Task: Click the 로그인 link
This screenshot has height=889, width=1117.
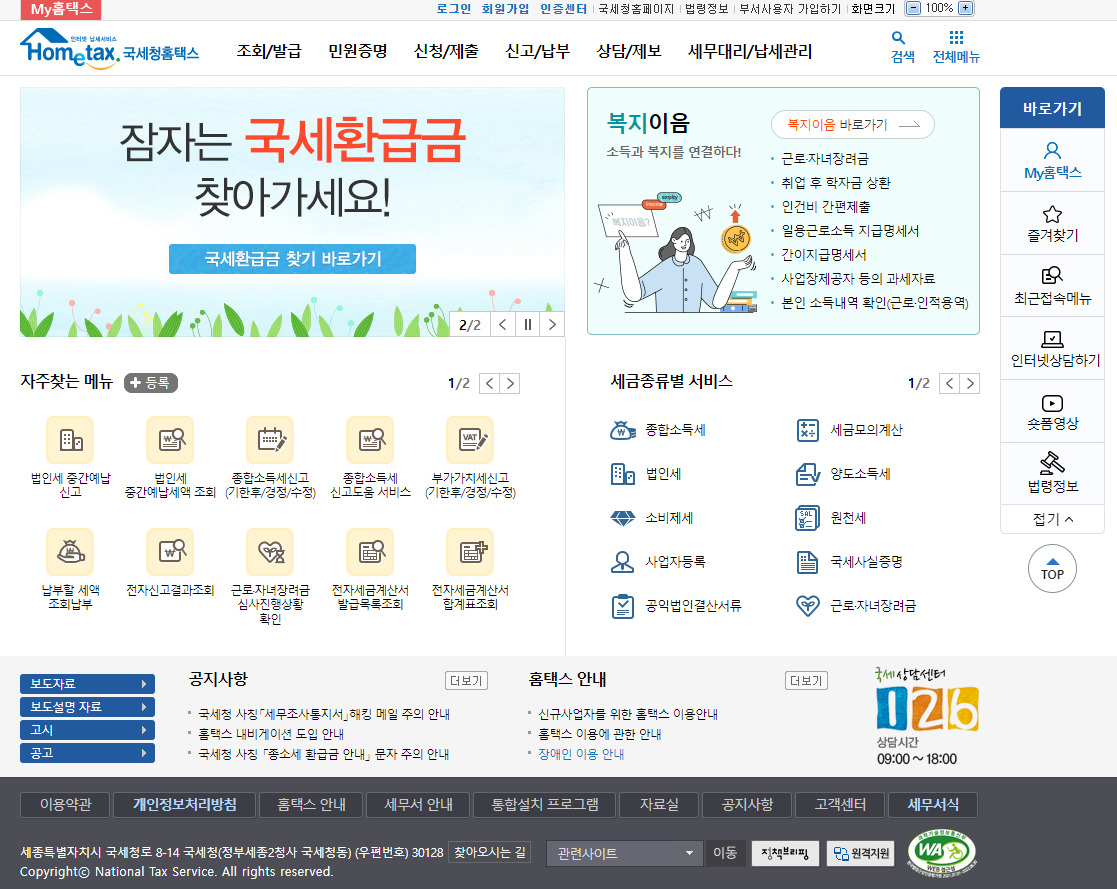Action: pyautogui.click(x=454, y=9)
